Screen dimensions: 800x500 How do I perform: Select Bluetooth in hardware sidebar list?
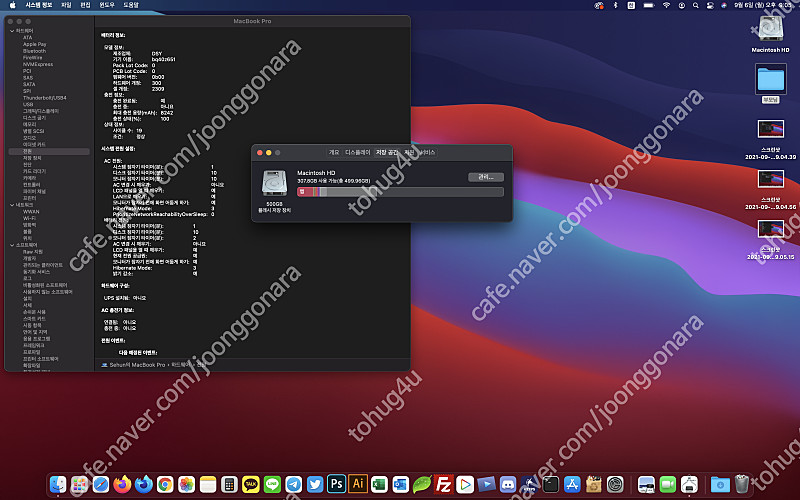click(x=34, y=50)
